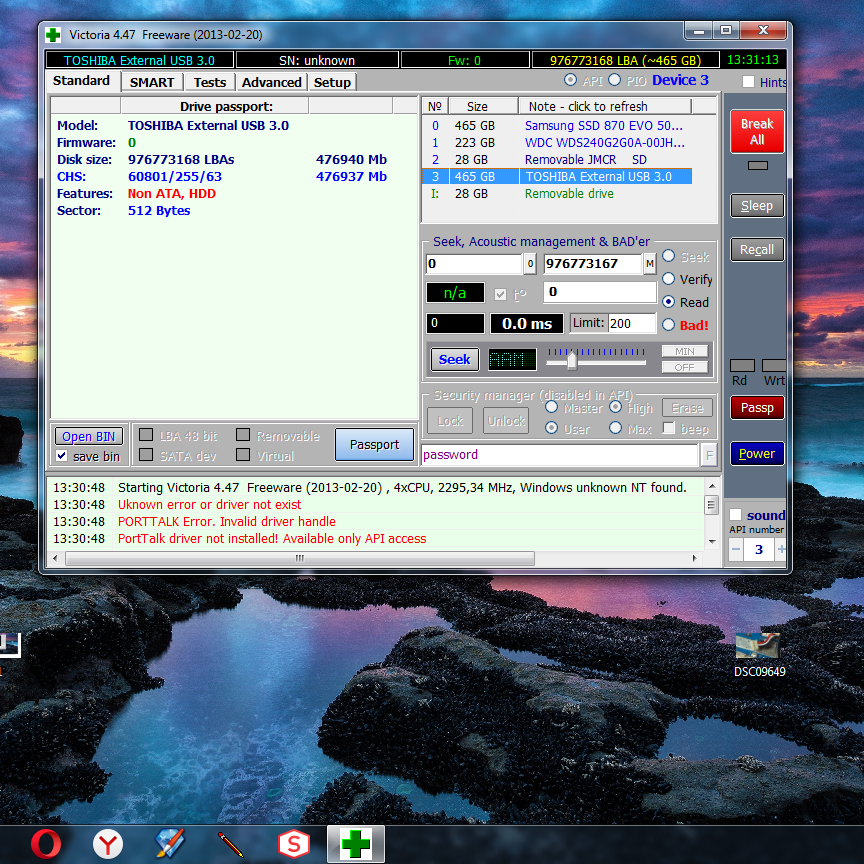Click the acoustic management slider thumb
864x864 pixels.
pyautogui.click(x=572, y=361)
